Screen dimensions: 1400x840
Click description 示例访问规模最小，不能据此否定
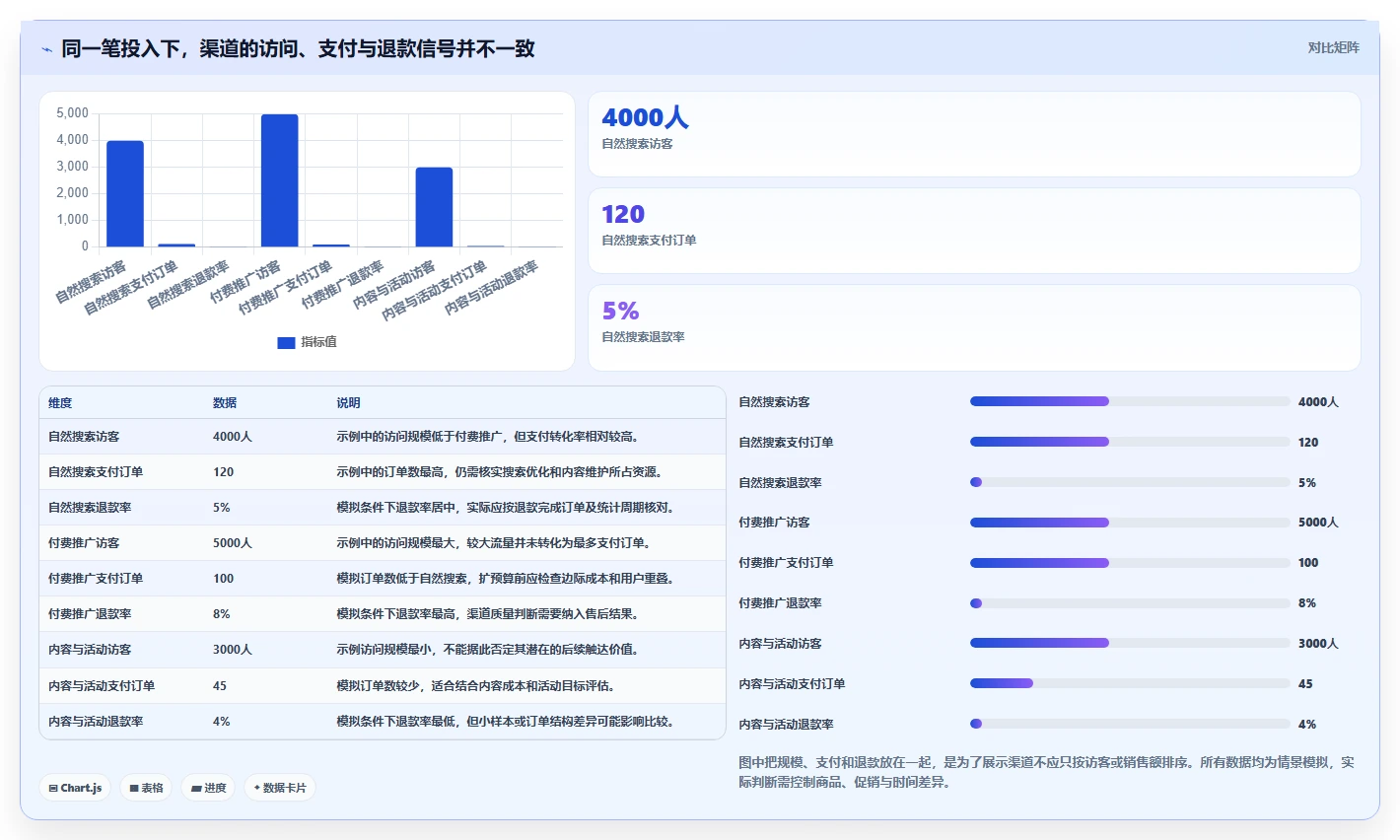489,649
